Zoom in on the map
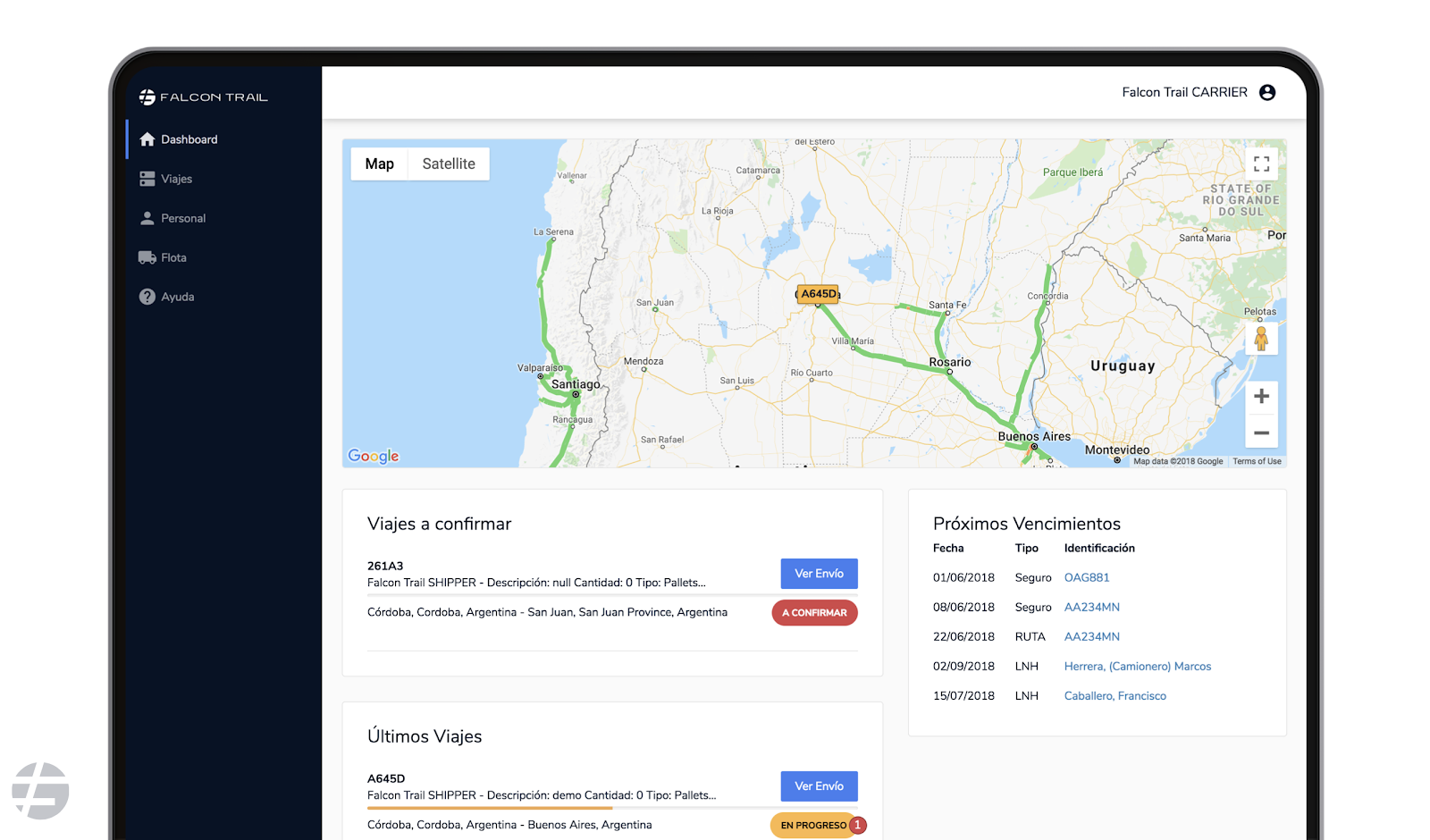 click(x=1261, y=396)
